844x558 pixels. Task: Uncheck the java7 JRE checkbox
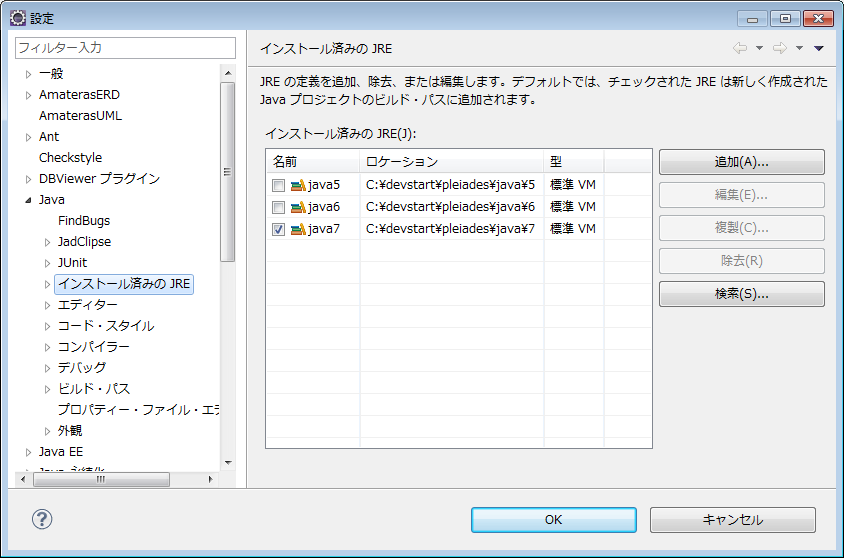click(278, 230)
